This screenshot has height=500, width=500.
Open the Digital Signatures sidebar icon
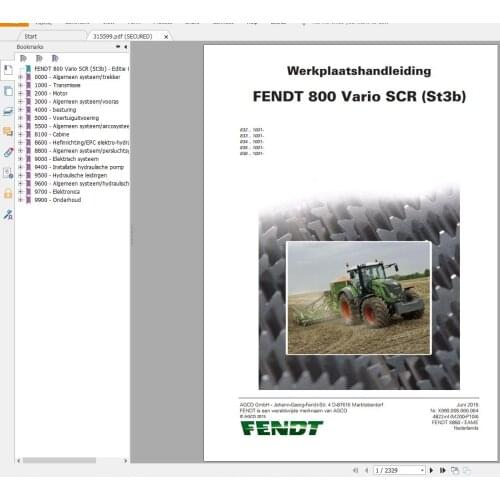coord(8,173)
